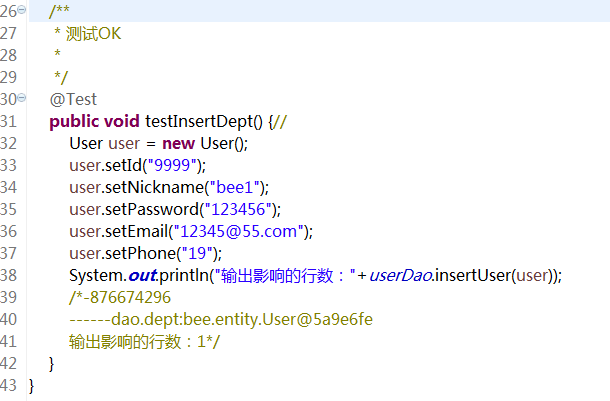Click the "9999" string in setId

172,165
